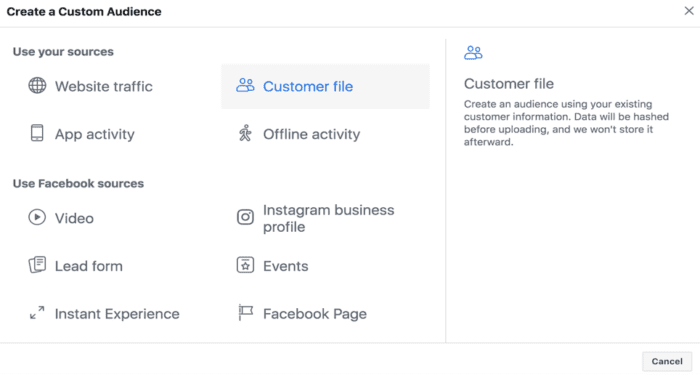Choose the Events source label
The width and height of the screenshot is (700, 375).
[285, 266]
